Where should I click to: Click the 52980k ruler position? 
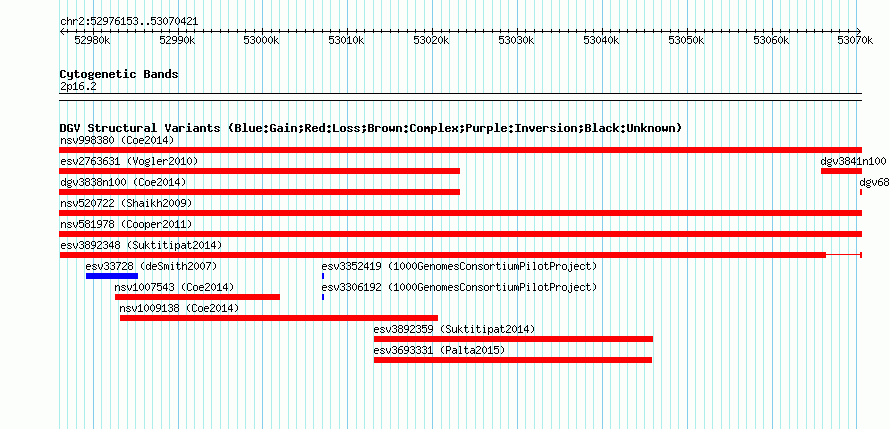(93, 40)
